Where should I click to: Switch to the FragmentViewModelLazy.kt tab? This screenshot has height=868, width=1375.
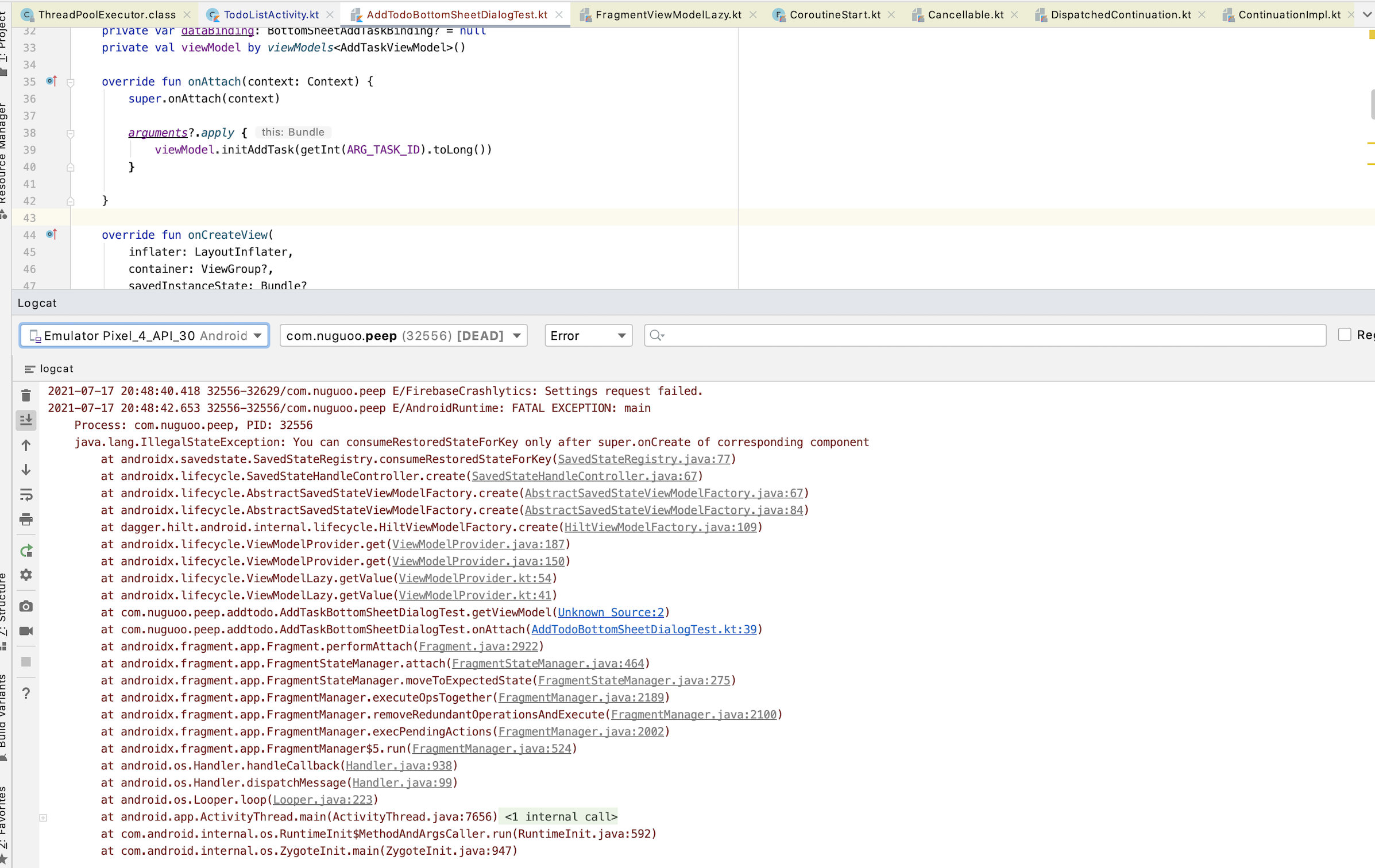point(668,14)
